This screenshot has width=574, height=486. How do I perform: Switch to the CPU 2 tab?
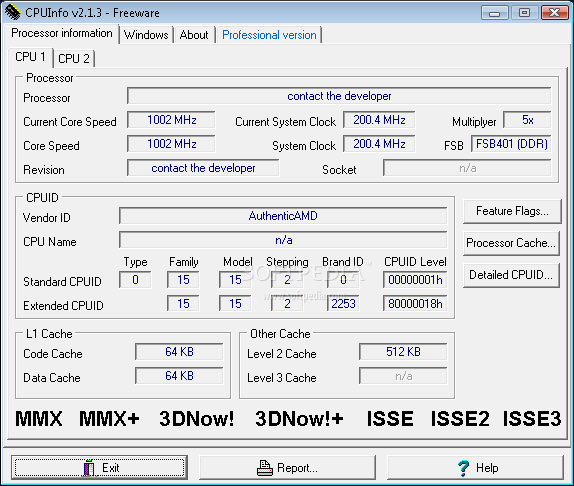[74, 59]
